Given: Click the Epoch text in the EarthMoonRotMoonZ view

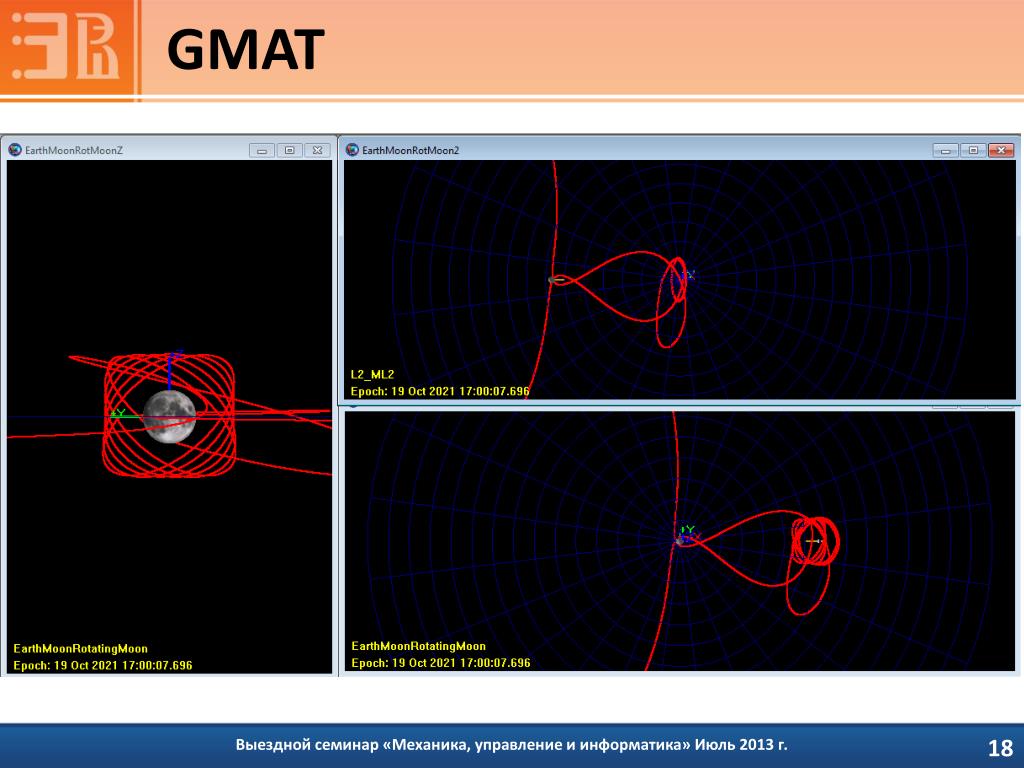Looking at the screenshot, I should (103, 665).
